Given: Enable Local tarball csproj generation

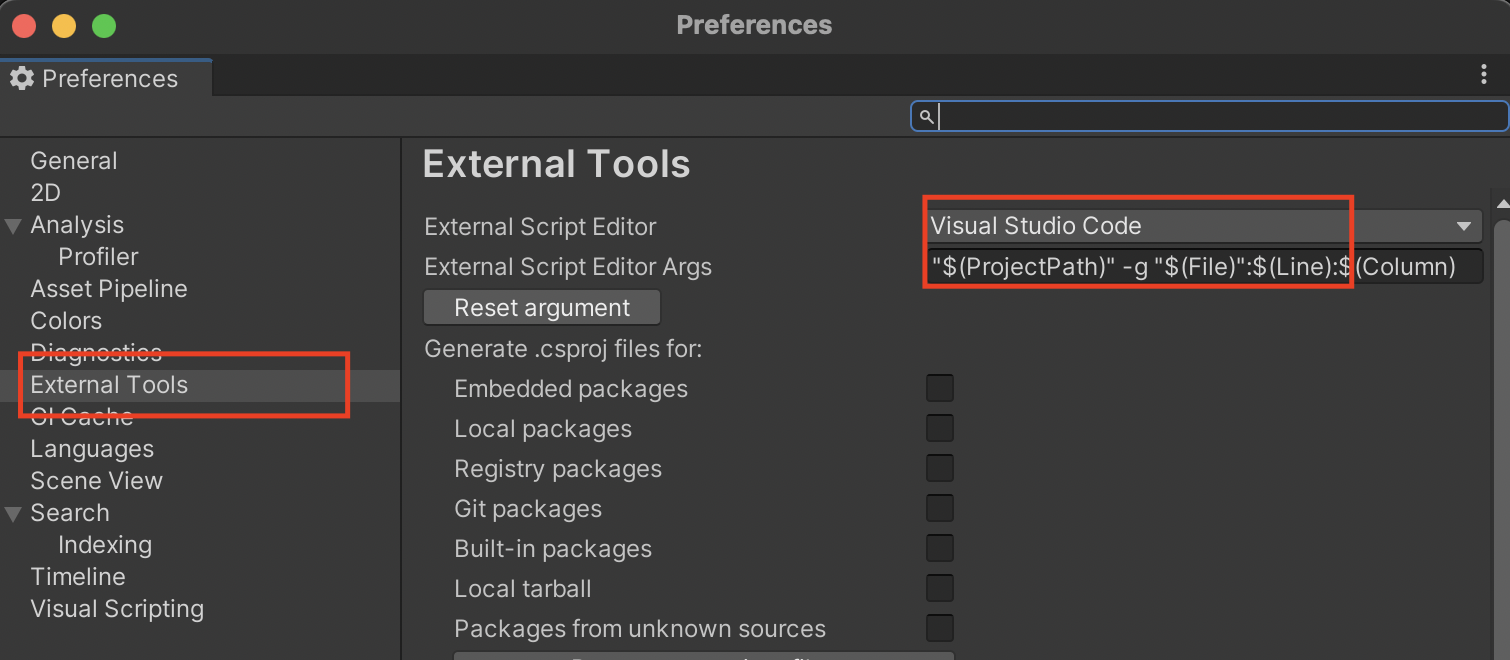Looking at the screenshot, I should (x=940, y=588).
